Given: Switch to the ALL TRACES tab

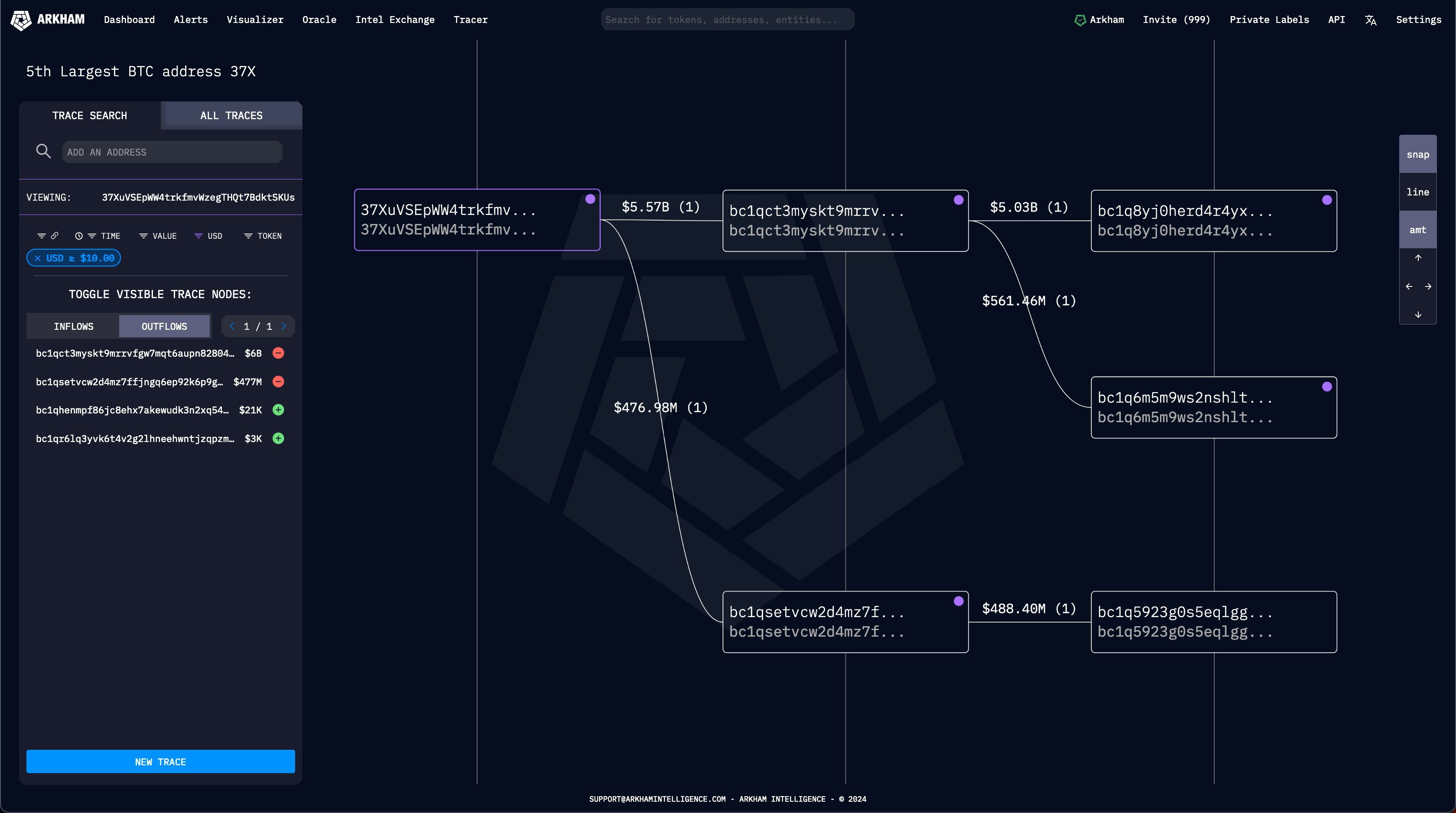Looking at the screenshot, I should click(231, 115).
